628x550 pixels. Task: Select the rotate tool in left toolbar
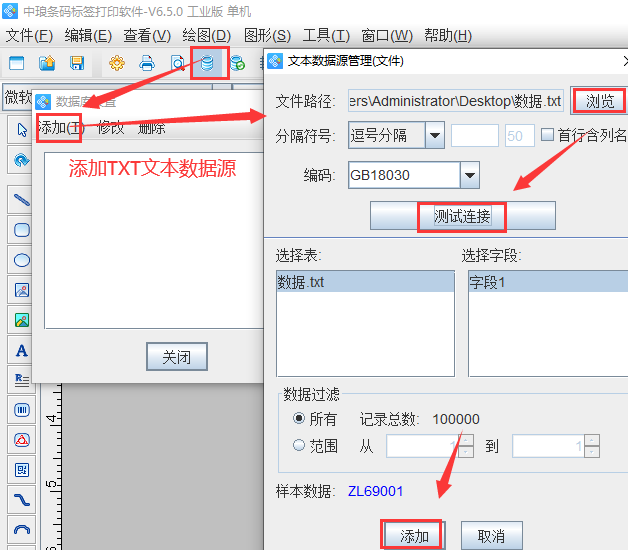(22, 160)
